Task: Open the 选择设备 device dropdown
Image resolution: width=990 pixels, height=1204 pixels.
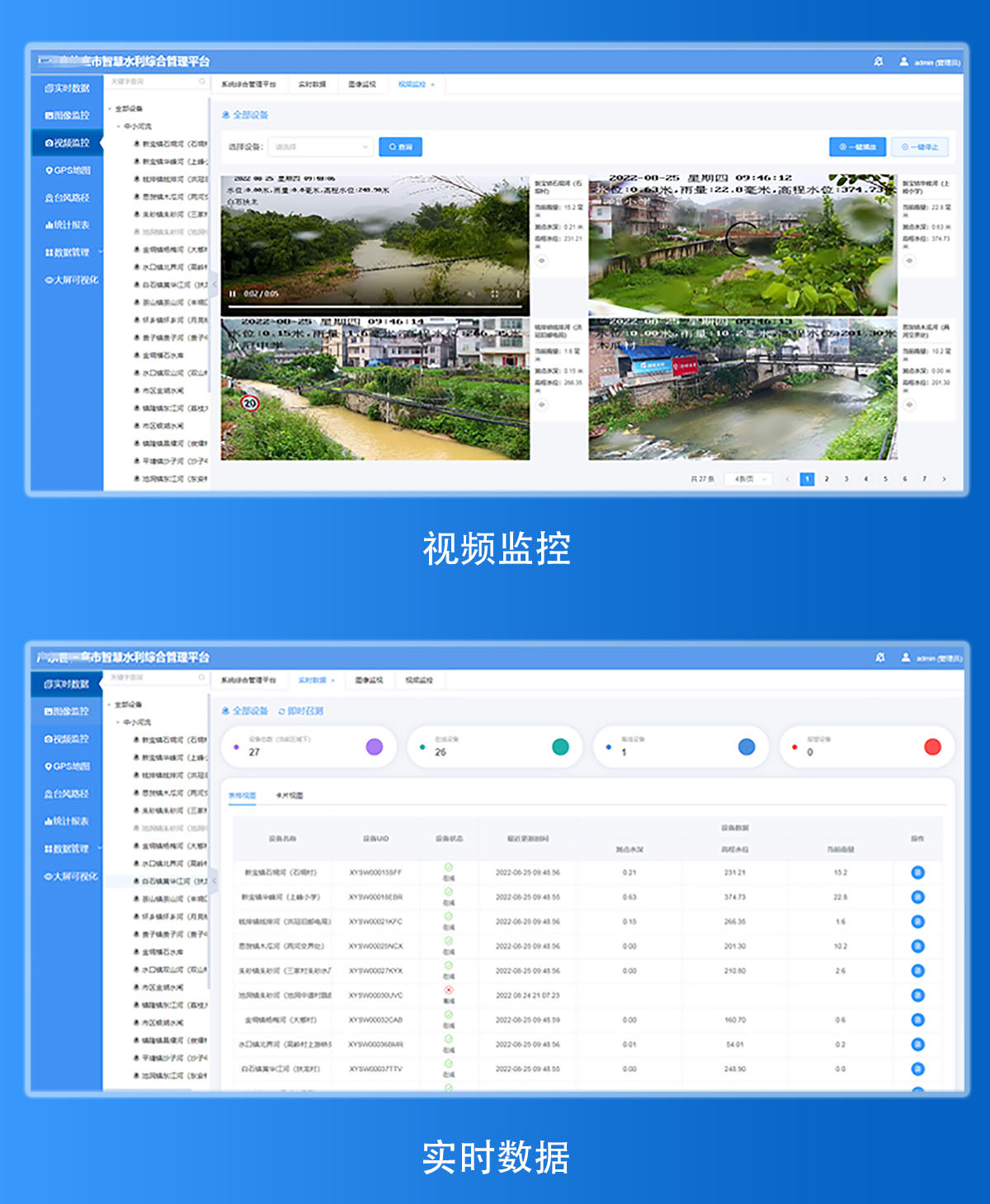Action: (x=321, y=147)
